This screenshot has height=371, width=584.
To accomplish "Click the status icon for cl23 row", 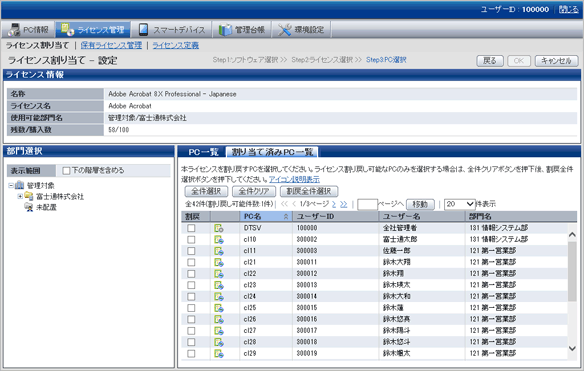I will pyautogui.click(x=219, y=285).
